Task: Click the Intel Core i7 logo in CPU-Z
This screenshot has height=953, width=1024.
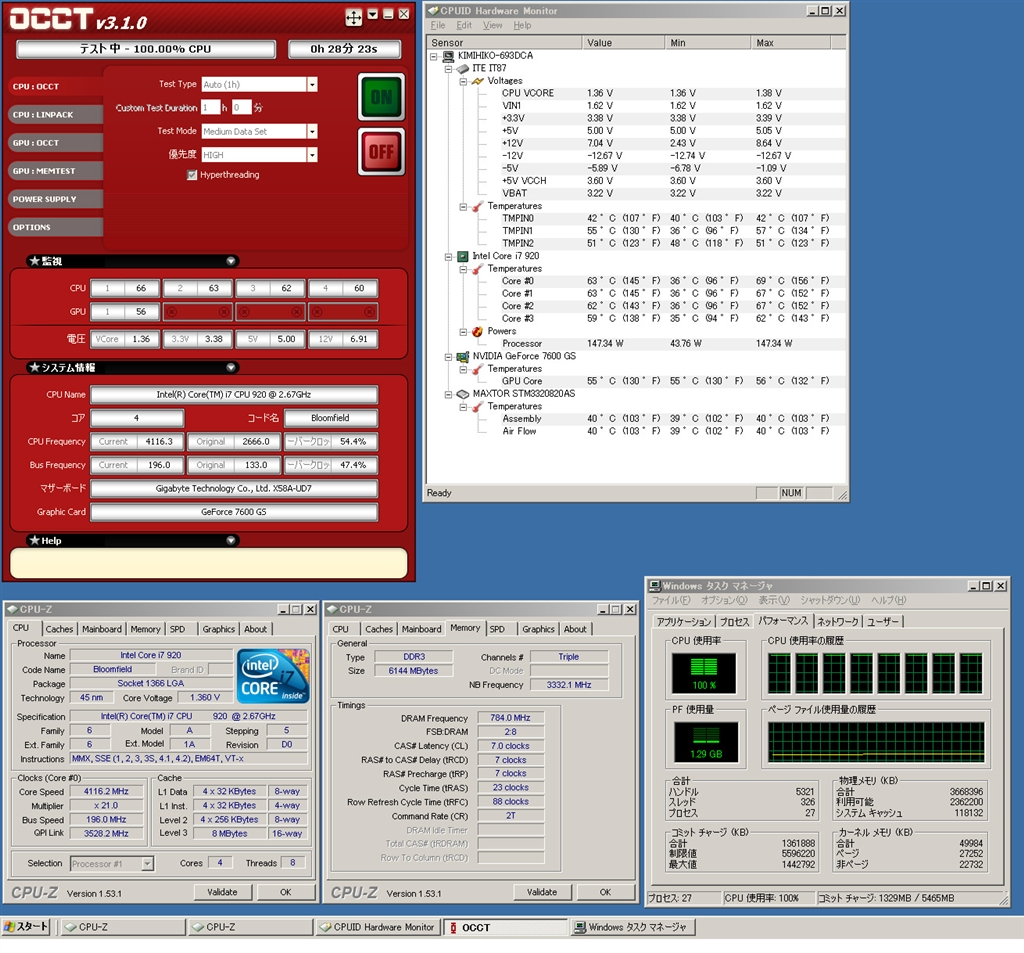Action: tap(273, 675)
